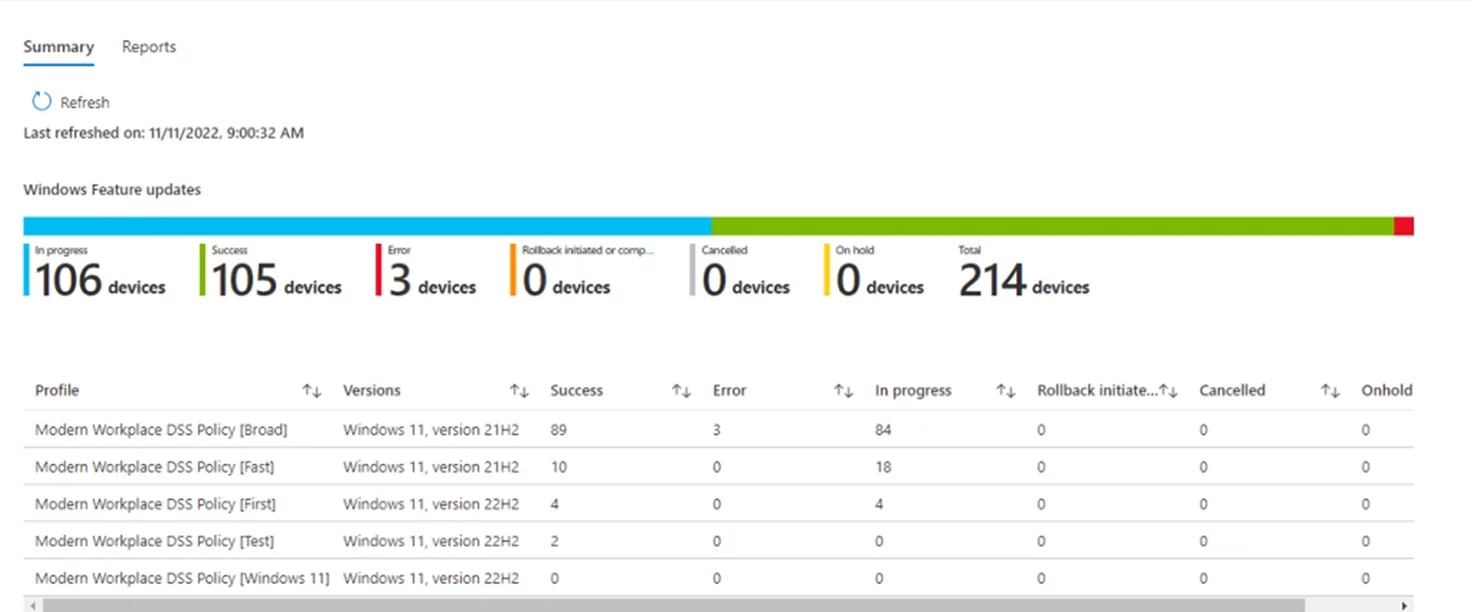This screenshot has width=1472, height=612.
Task: Open Modern Workplace DSS Policy [Fast] row
Action: tap(154, 467)
